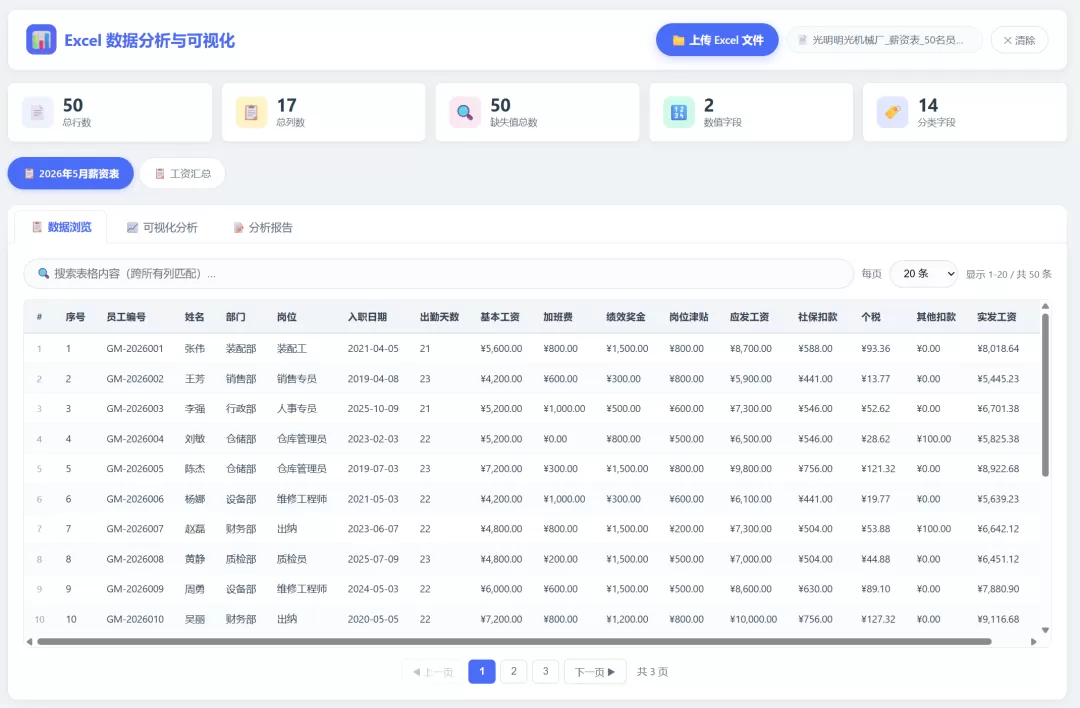The image size is (1080, 708).
Task: Click the 序号 column header
Action: pos(75,317)
